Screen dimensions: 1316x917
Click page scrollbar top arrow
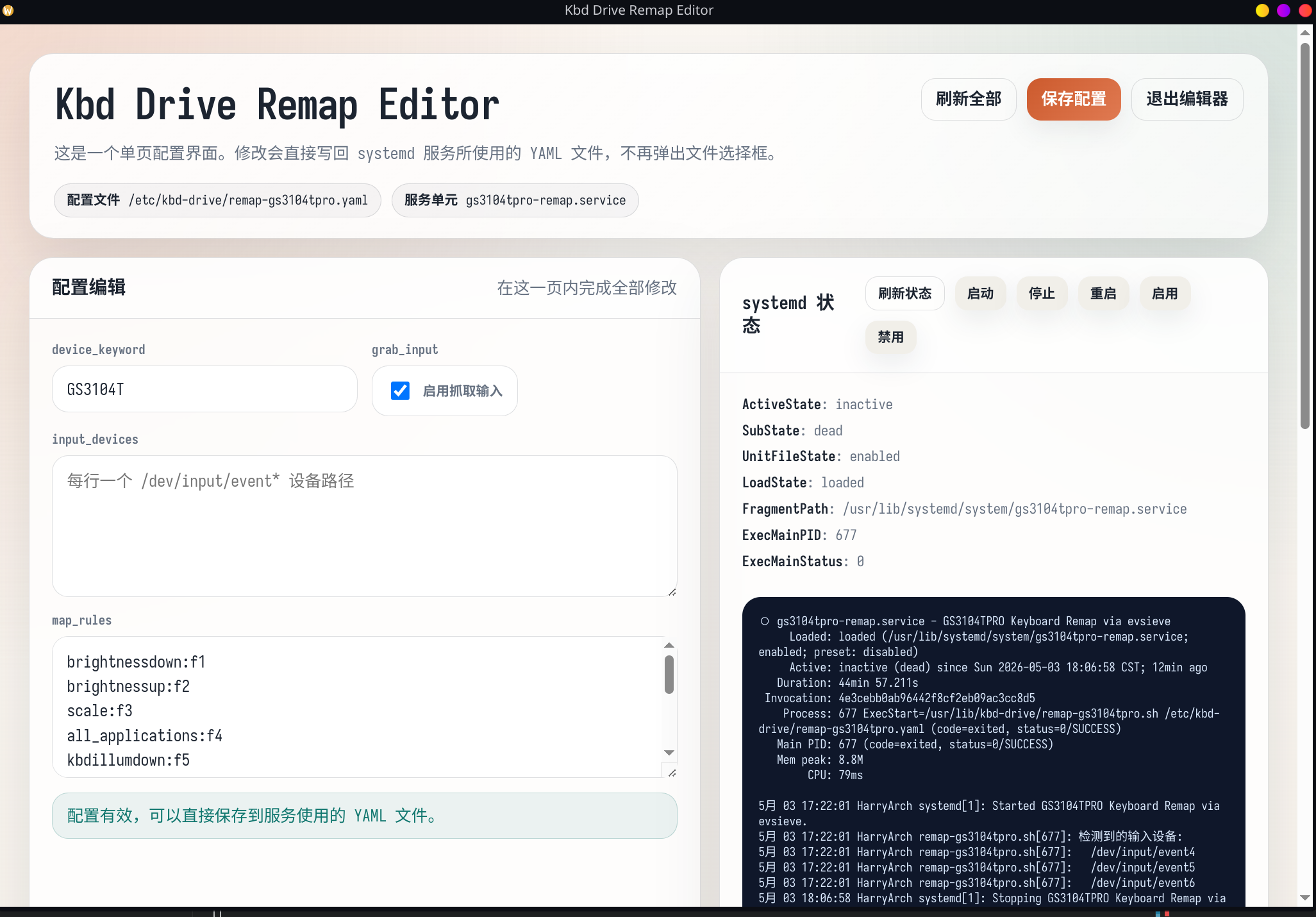tap(1305, 32)
